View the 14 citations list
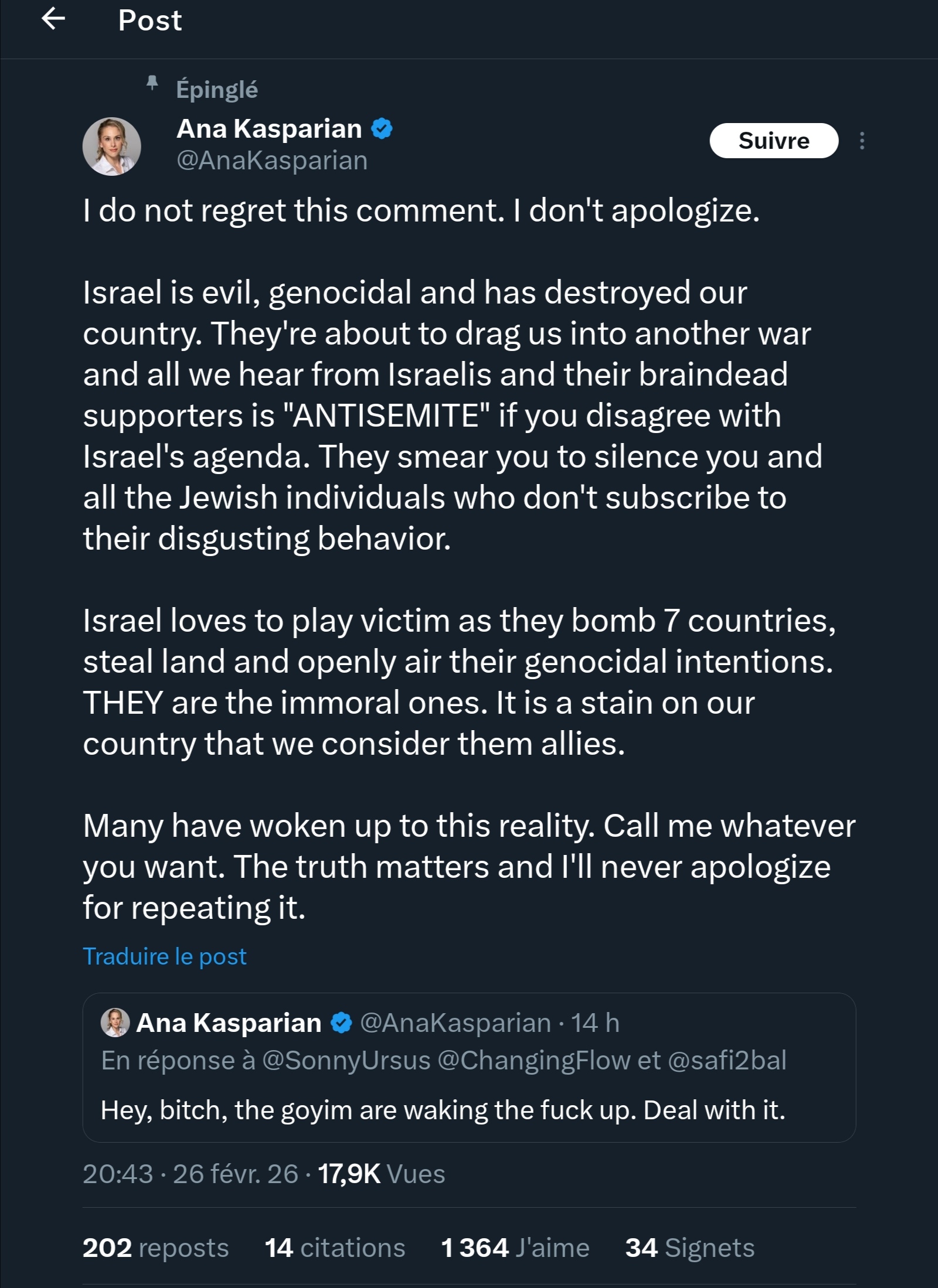Screen dimensions: 938x1288 335,1248
